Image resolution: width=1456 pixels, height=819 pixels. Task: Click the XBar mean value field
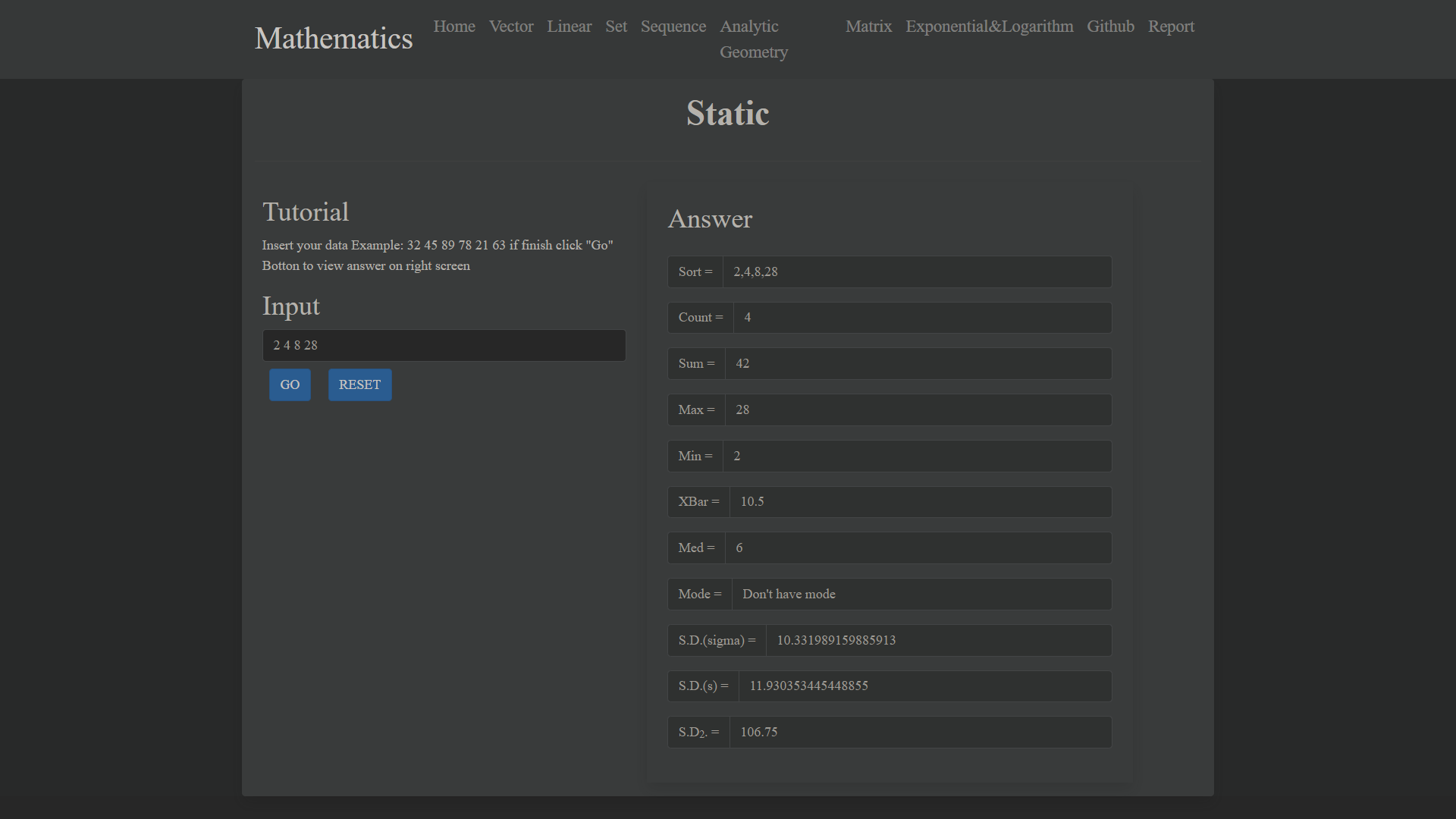pyautogui.click(x=920, y=501)
